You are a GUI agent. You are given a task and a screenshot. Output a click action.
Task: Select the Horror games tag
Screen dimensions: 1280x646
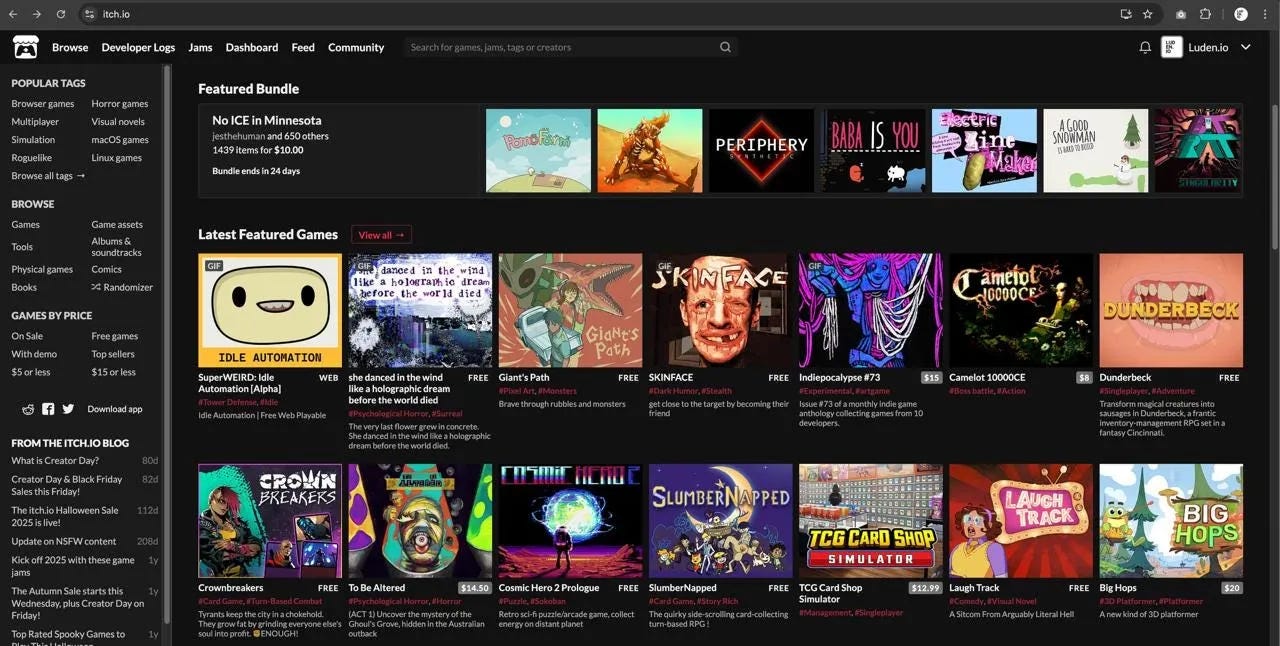(120, 104)
